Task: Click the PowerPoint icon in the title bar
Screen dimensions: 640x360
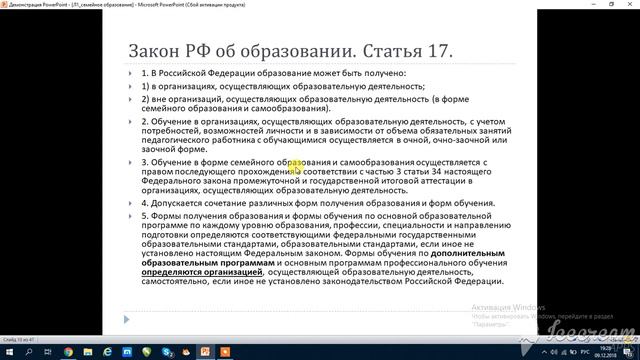Action: click(4, 4)
